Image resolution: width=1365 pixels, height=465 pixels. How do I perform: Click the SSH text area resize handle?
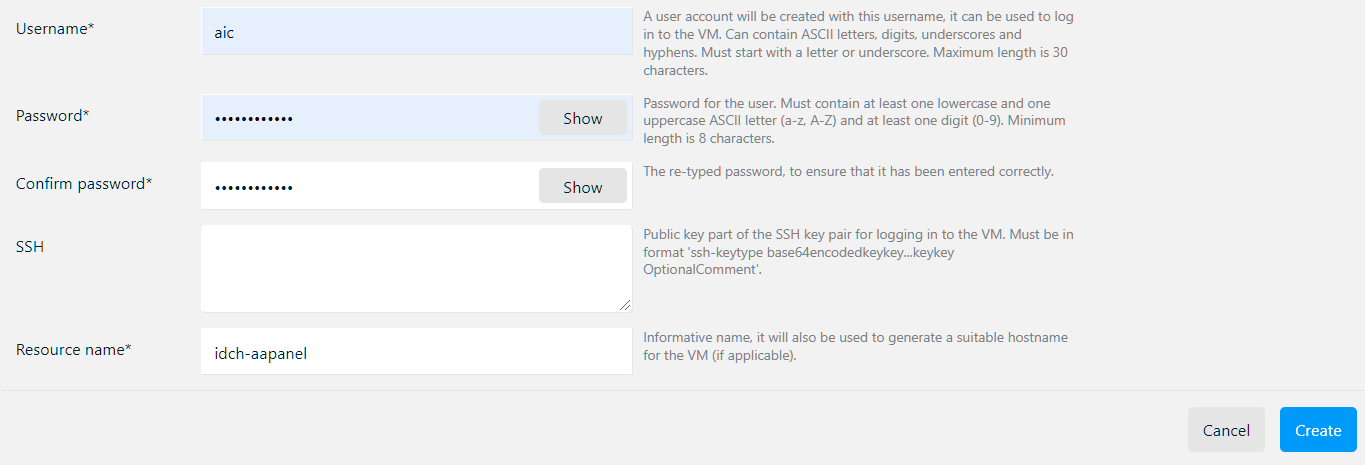click(x=626, y=306)
